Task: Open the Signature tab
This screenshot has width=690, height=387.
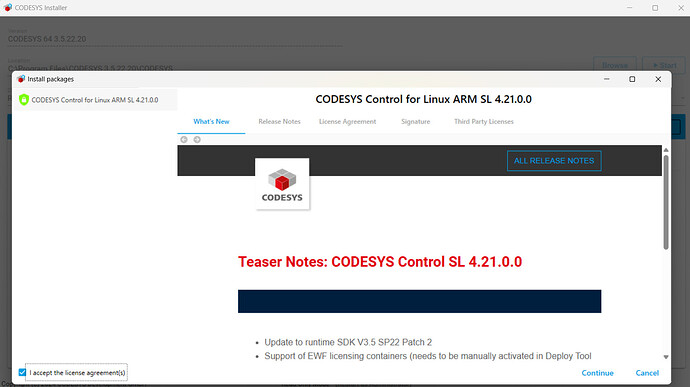Action: [415, 122]
